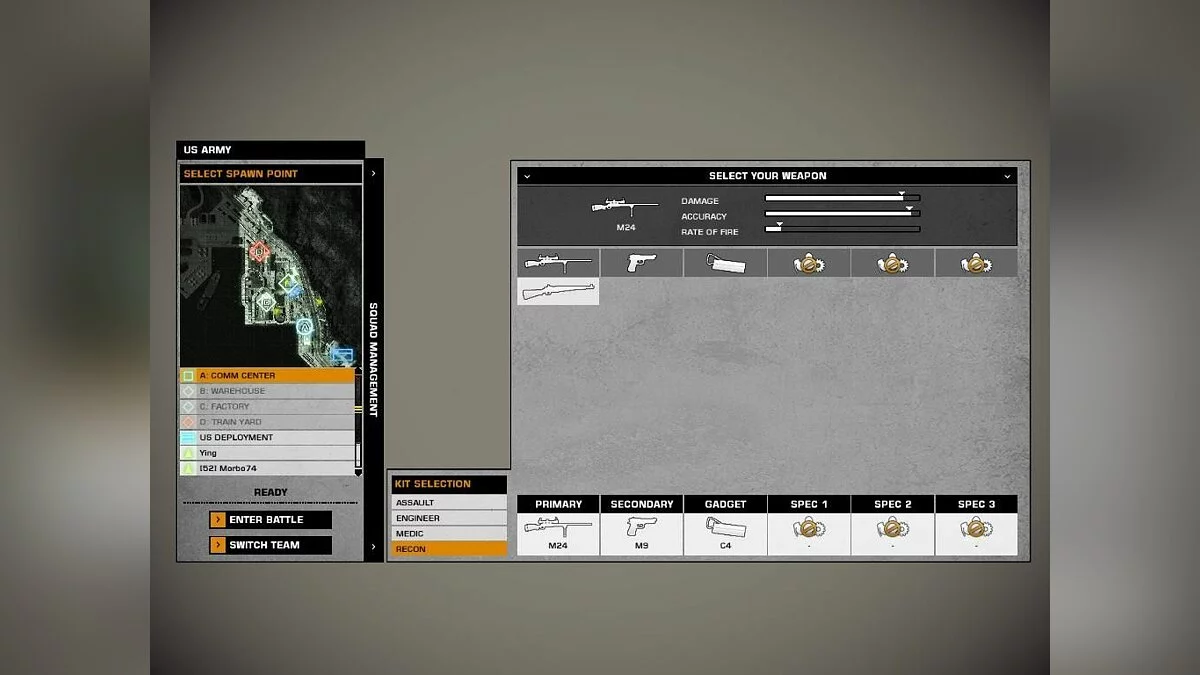The height and width of the screenshot is (675, 1200).
Task: Select the M1 Garand rifle below M24
Action: pyautogui.click(x=558, y=291)
